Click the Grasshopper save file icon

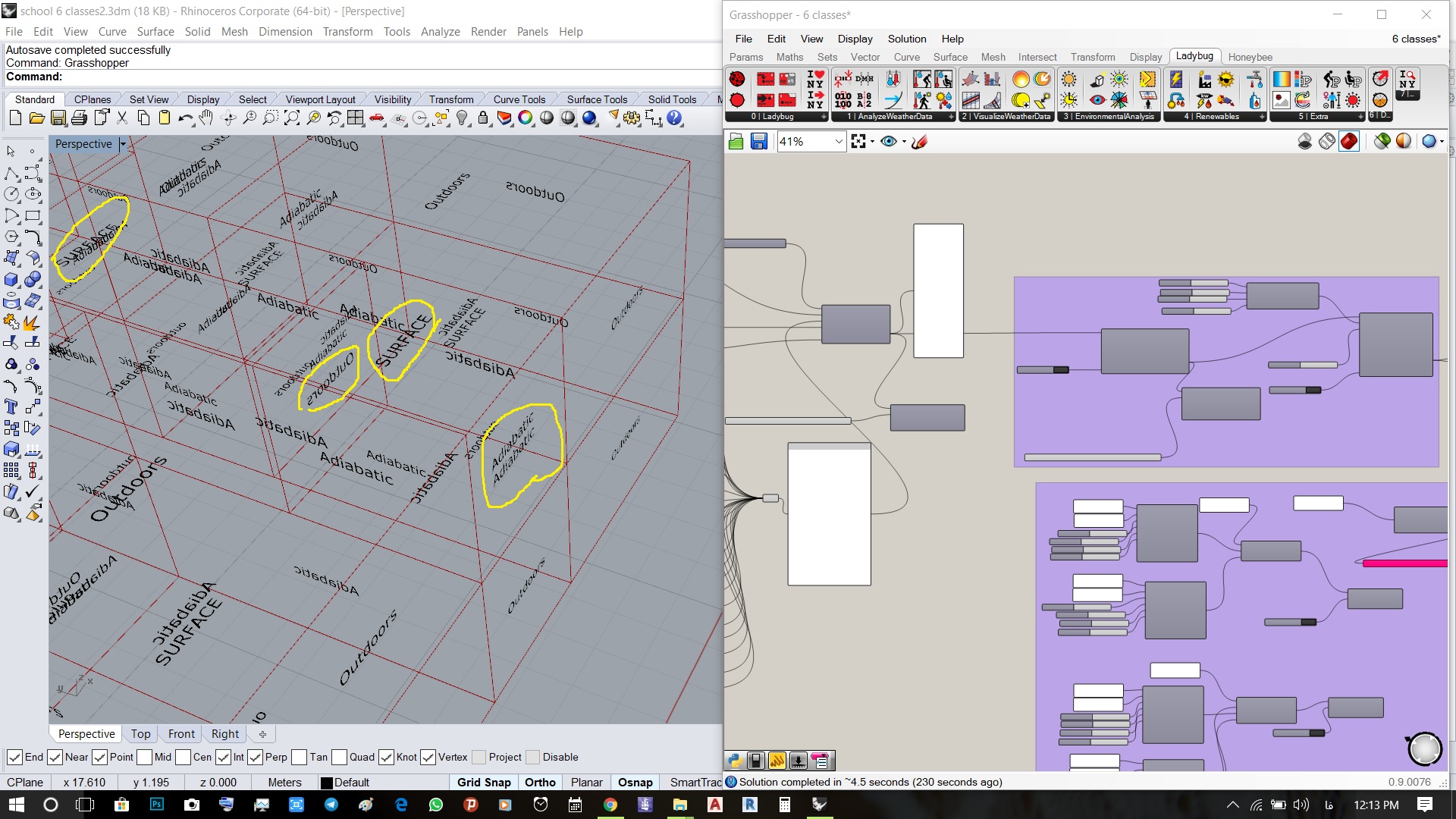click(758, 142)
